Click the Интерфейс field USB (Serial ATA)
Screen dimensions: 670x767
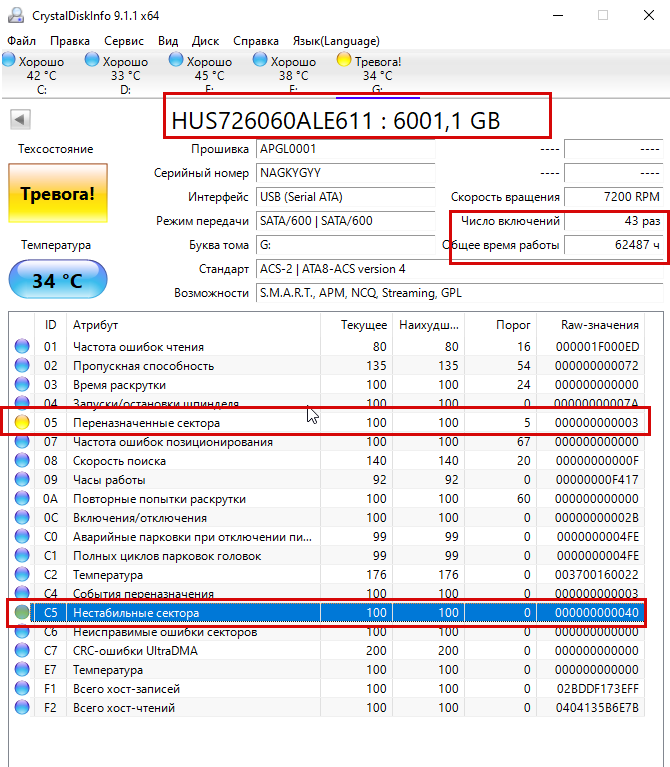(x=345, y=197)
